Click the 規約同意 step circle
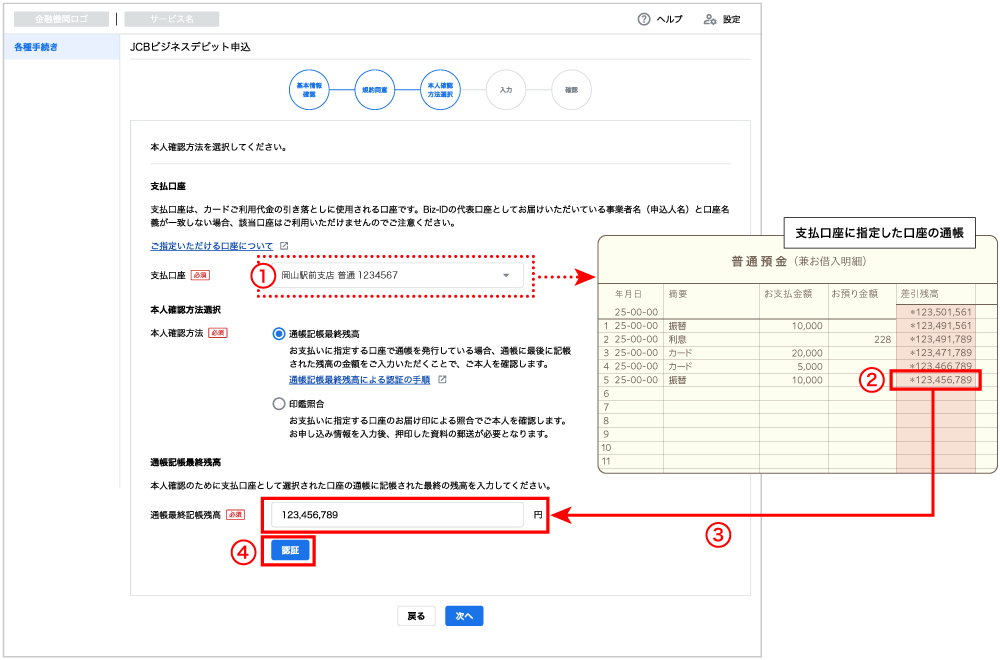Viewport: 1000px width, 660px height. coord(375,90)
